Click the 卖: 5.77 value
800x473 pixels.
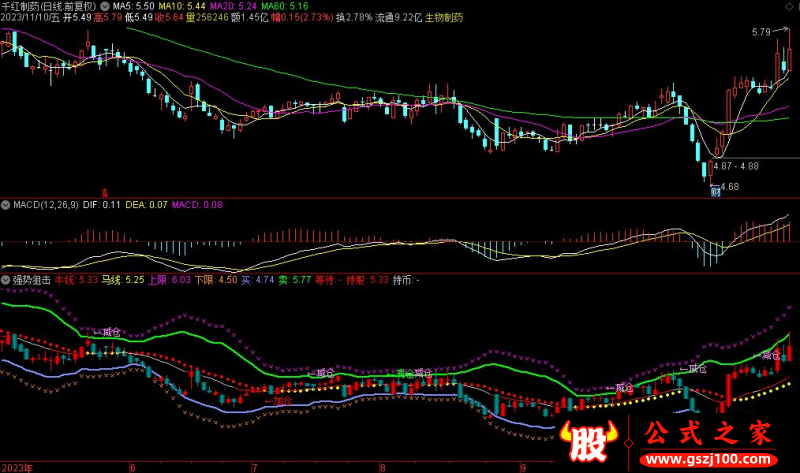click(294, 280)
